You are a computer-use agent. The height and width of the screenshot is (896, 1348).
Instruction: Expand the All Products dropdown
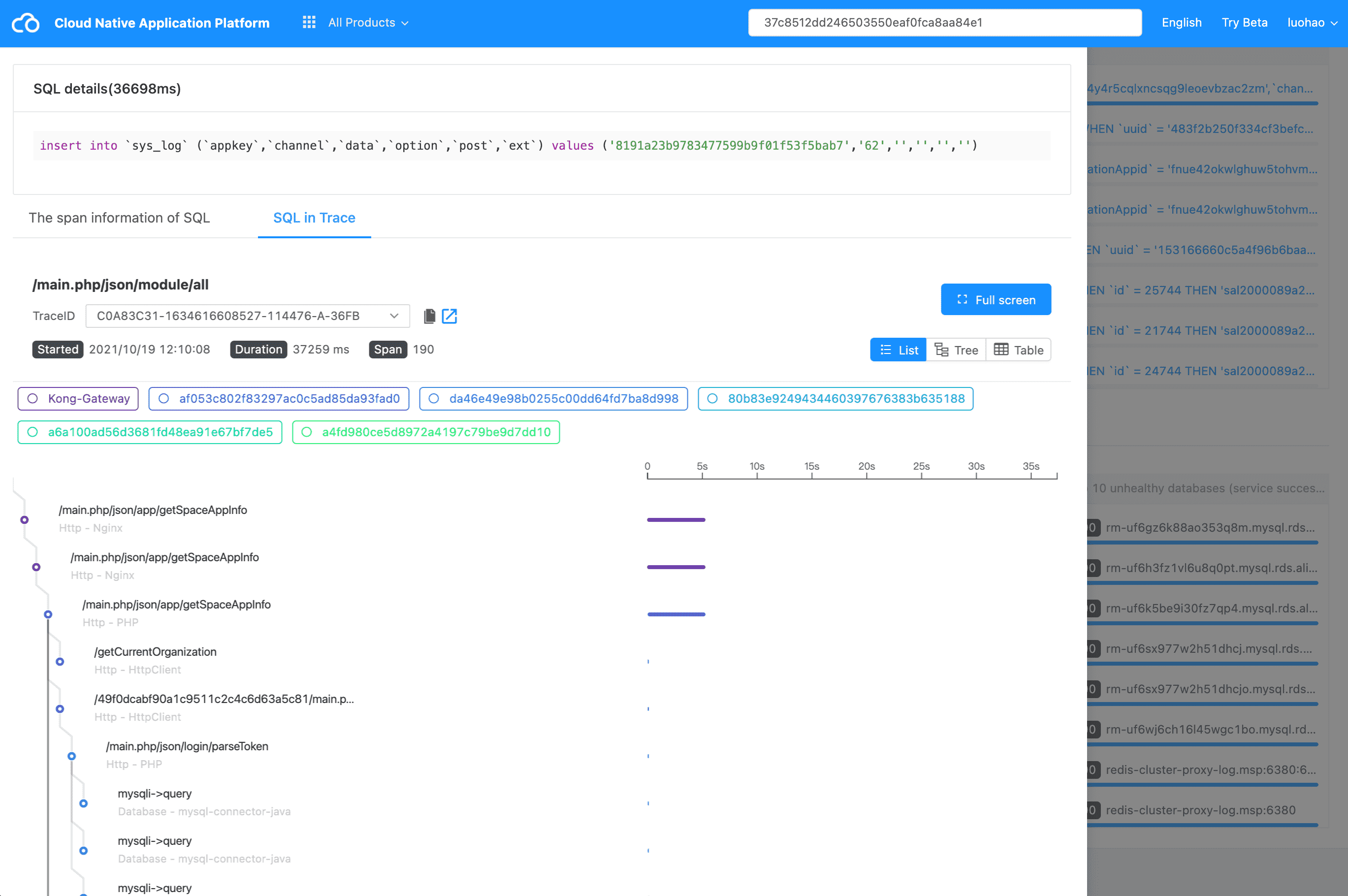point(369,23)
